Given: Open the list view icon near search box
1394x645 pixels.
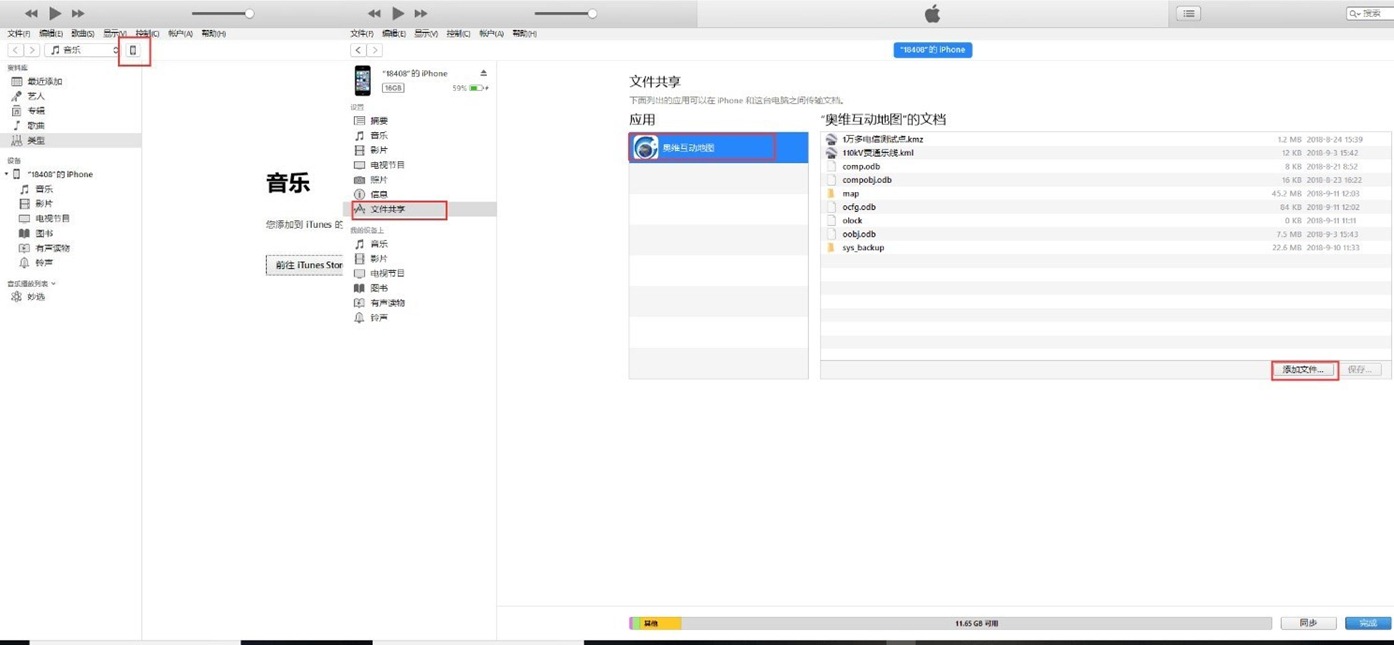Looking at the screenshot, I should pyautogui.click(x=1188, y=13).
